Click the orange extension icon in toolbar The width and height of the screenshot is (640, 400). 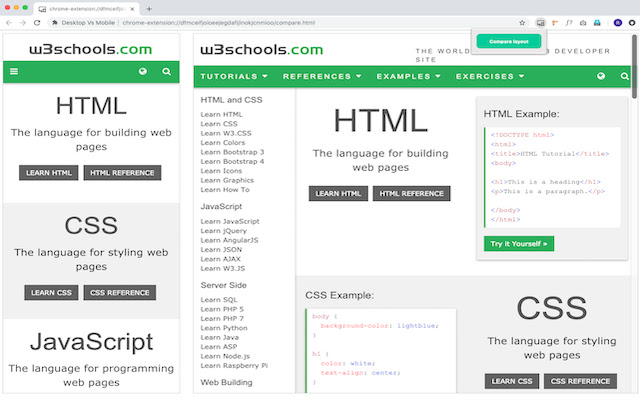pyautogui.click(x=555, y=23)
